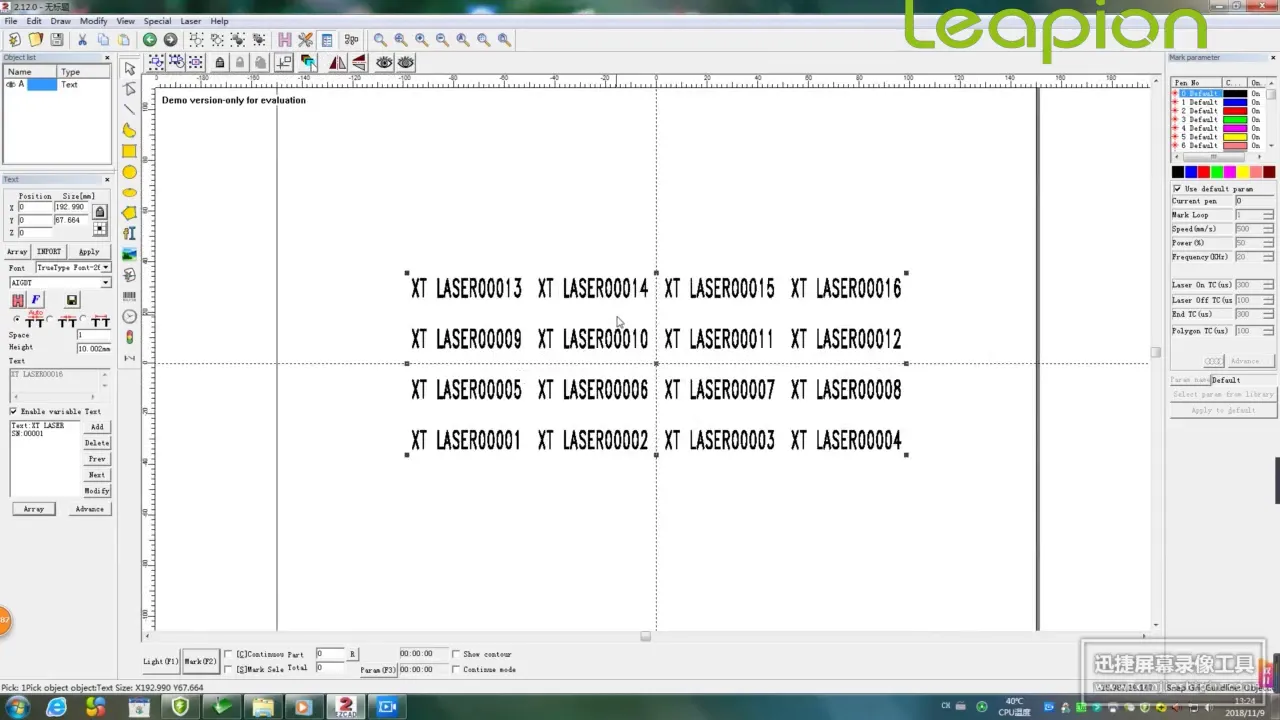Check the [C]Continuous checkbox
Viewport: 1280px width, 720px height.
point(228,654)
